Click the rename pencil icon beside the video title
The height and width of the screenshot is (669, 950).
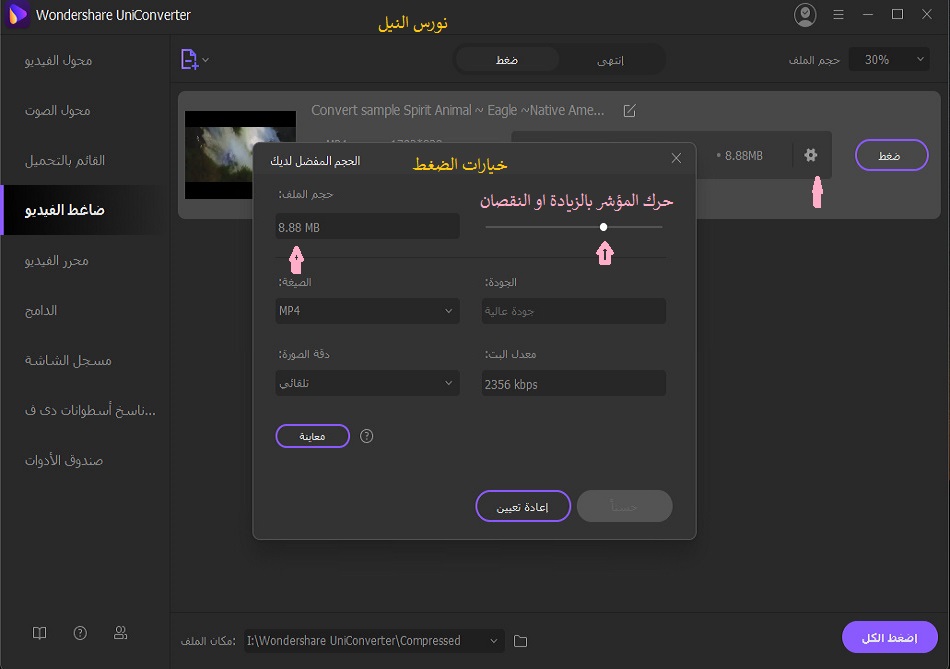pos(629,111)
